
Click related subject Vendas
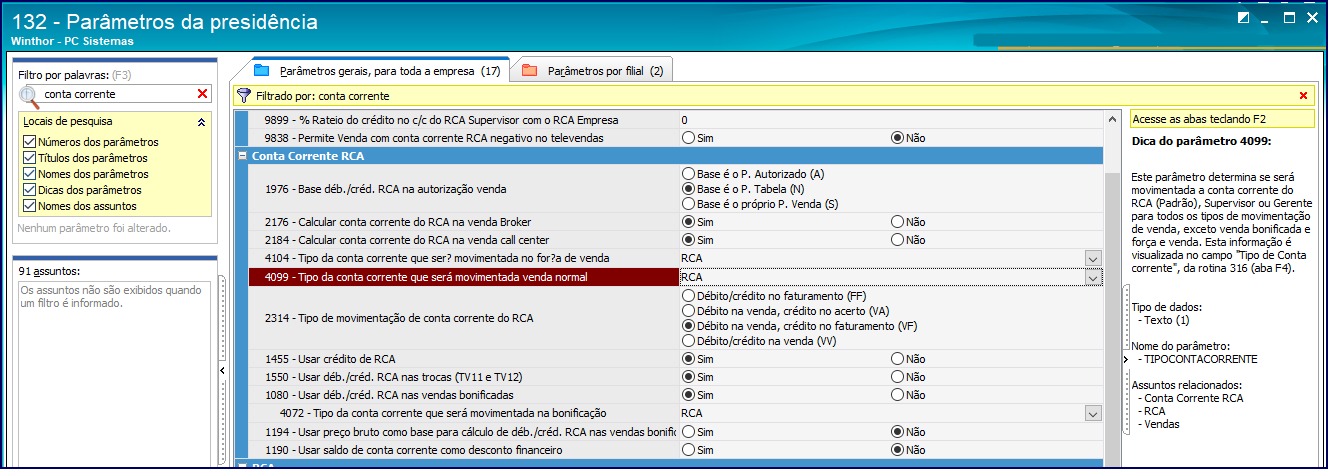pos(1162,424)
